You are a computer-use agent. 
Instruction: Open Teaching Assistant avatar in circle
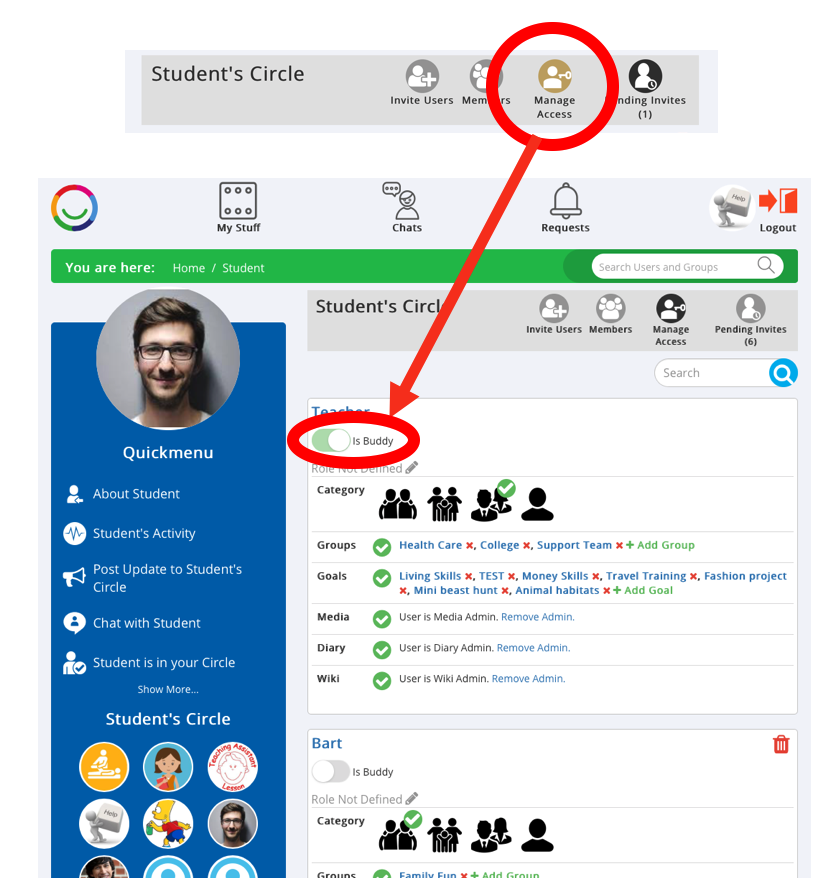(x=232, y=767)
